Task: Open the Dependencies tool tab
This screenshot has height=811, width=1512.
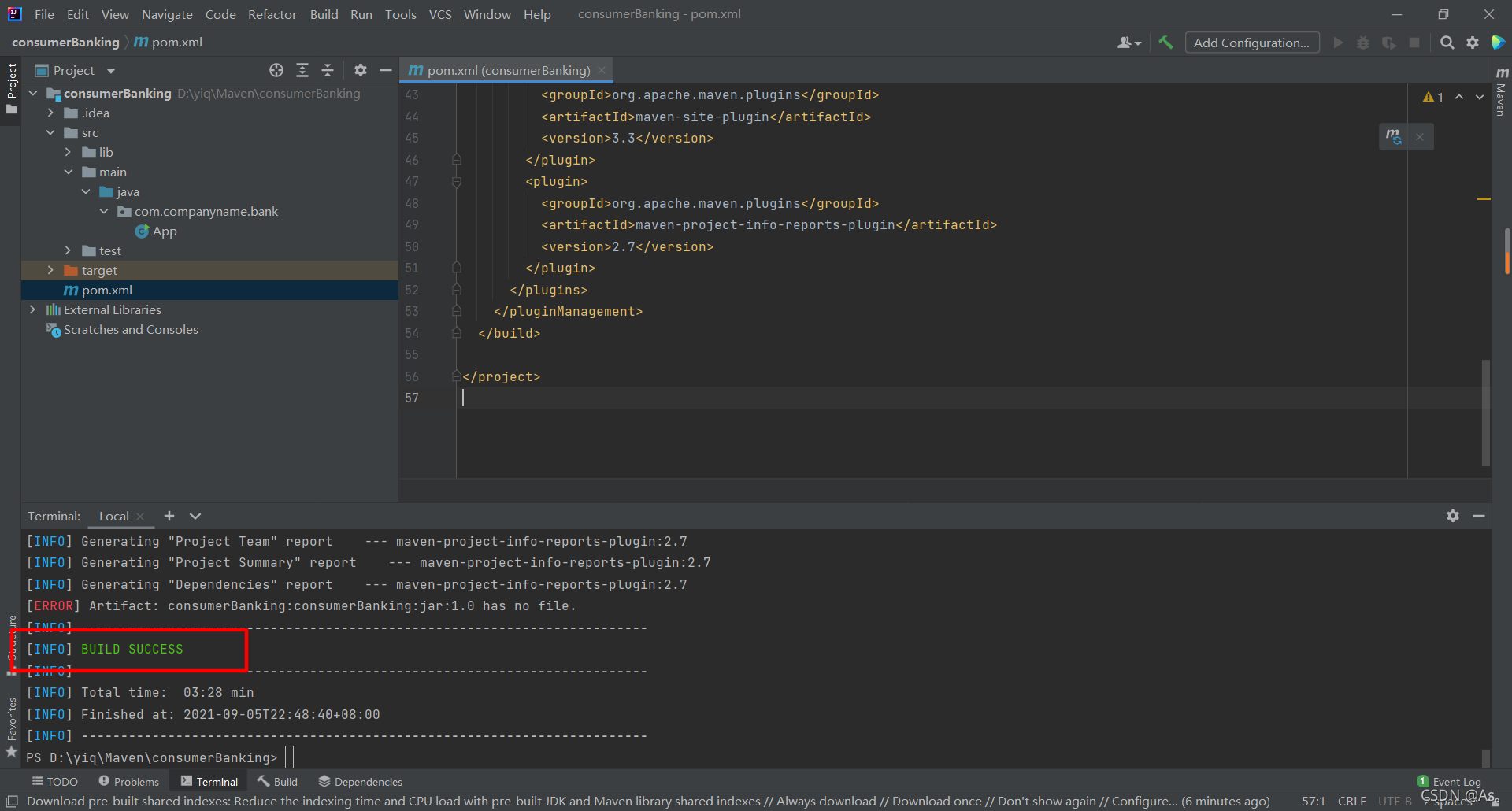Action: pos(360,781)
